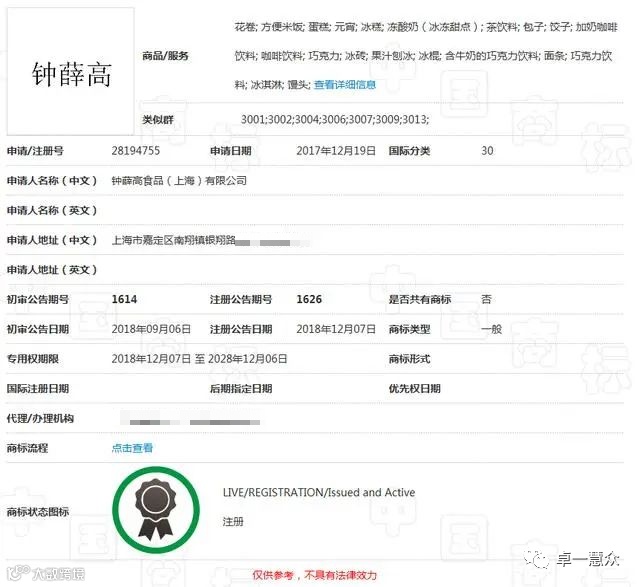This screenshot has height=587, width=640.
Task: Select the shared trademark value 否
Action: (486, 299)
